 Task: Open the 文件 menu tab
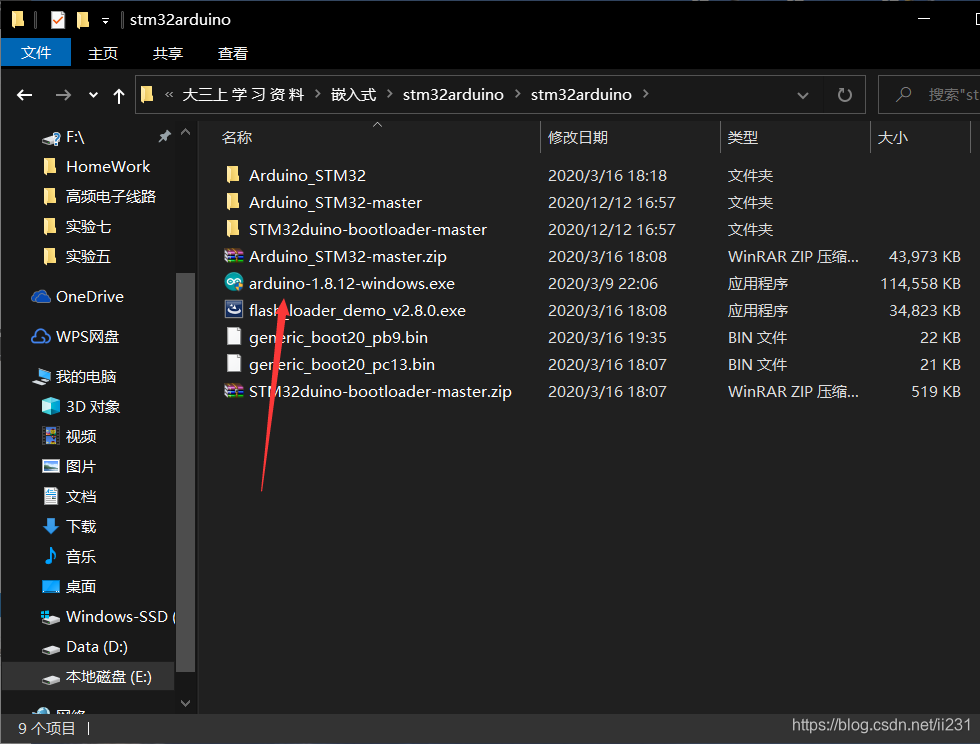[36, 53]
